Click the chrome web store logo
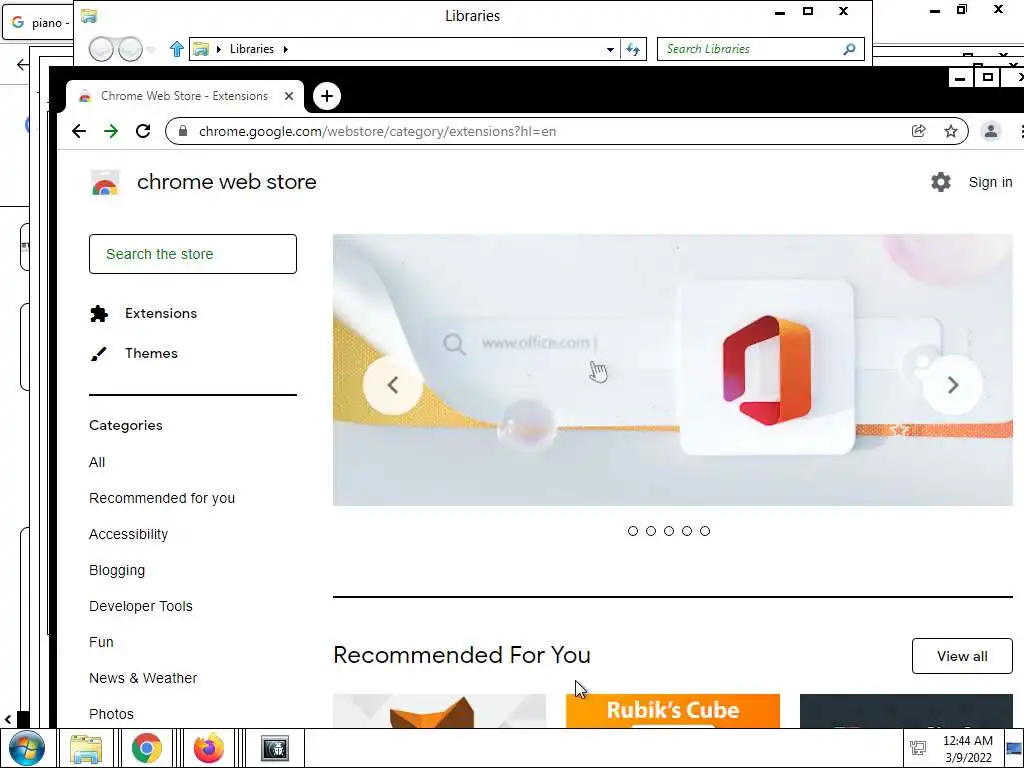This screenshot has height=768, width=1024. (x=105, y=184)
